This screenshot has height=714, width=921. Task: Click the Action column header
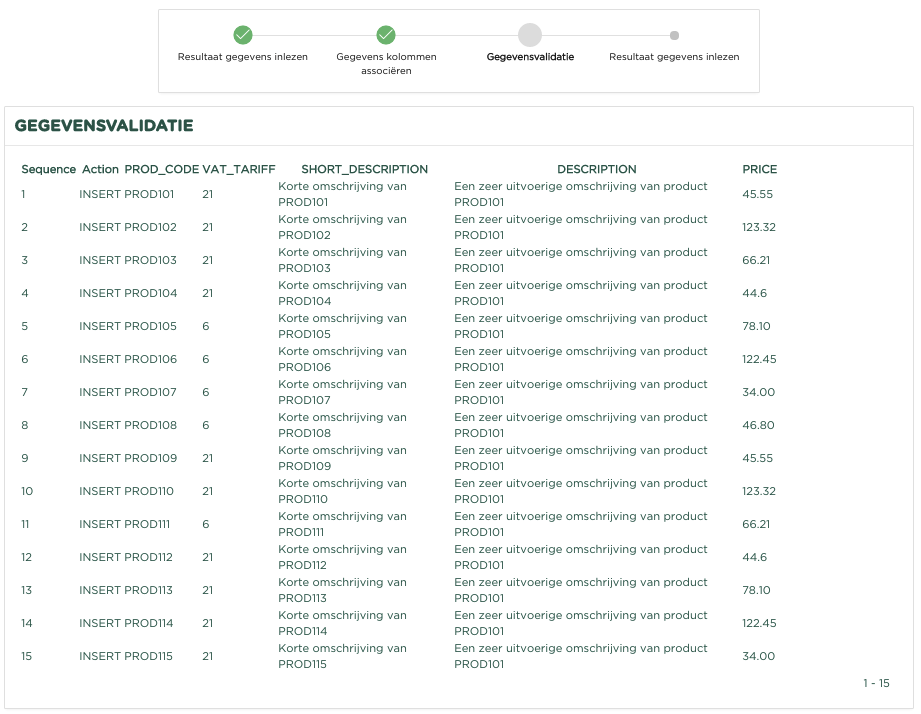click(100, 169)
